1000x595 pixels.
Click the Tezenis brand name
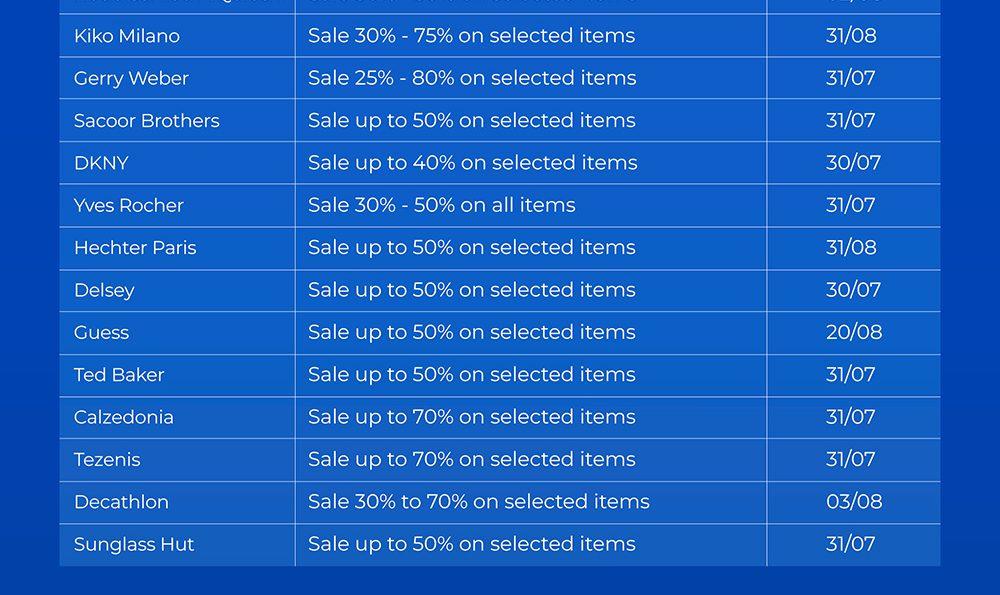(x=107, y=460)
